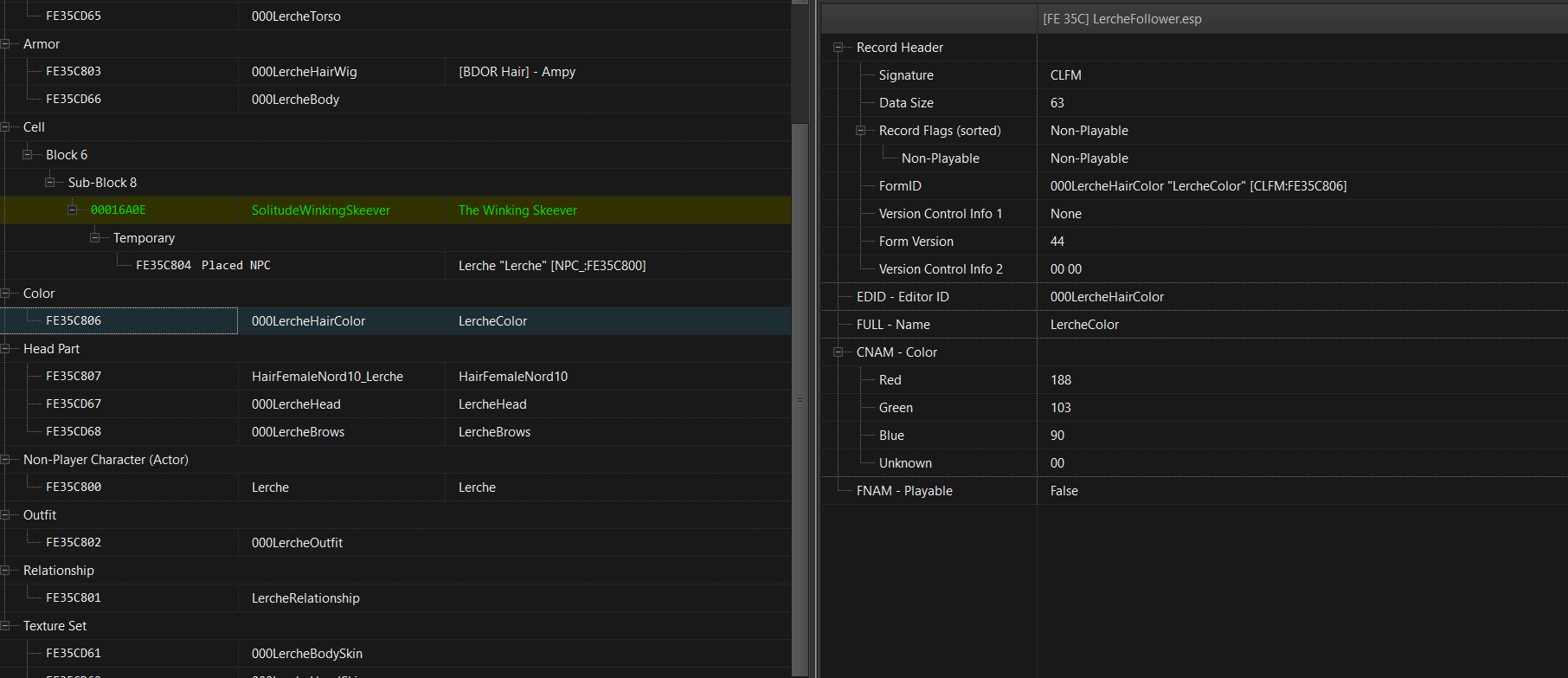This screenshot has width=1568, height=678.
Task: Click The Winking Skeever cell name
Action: click(517, 210)
